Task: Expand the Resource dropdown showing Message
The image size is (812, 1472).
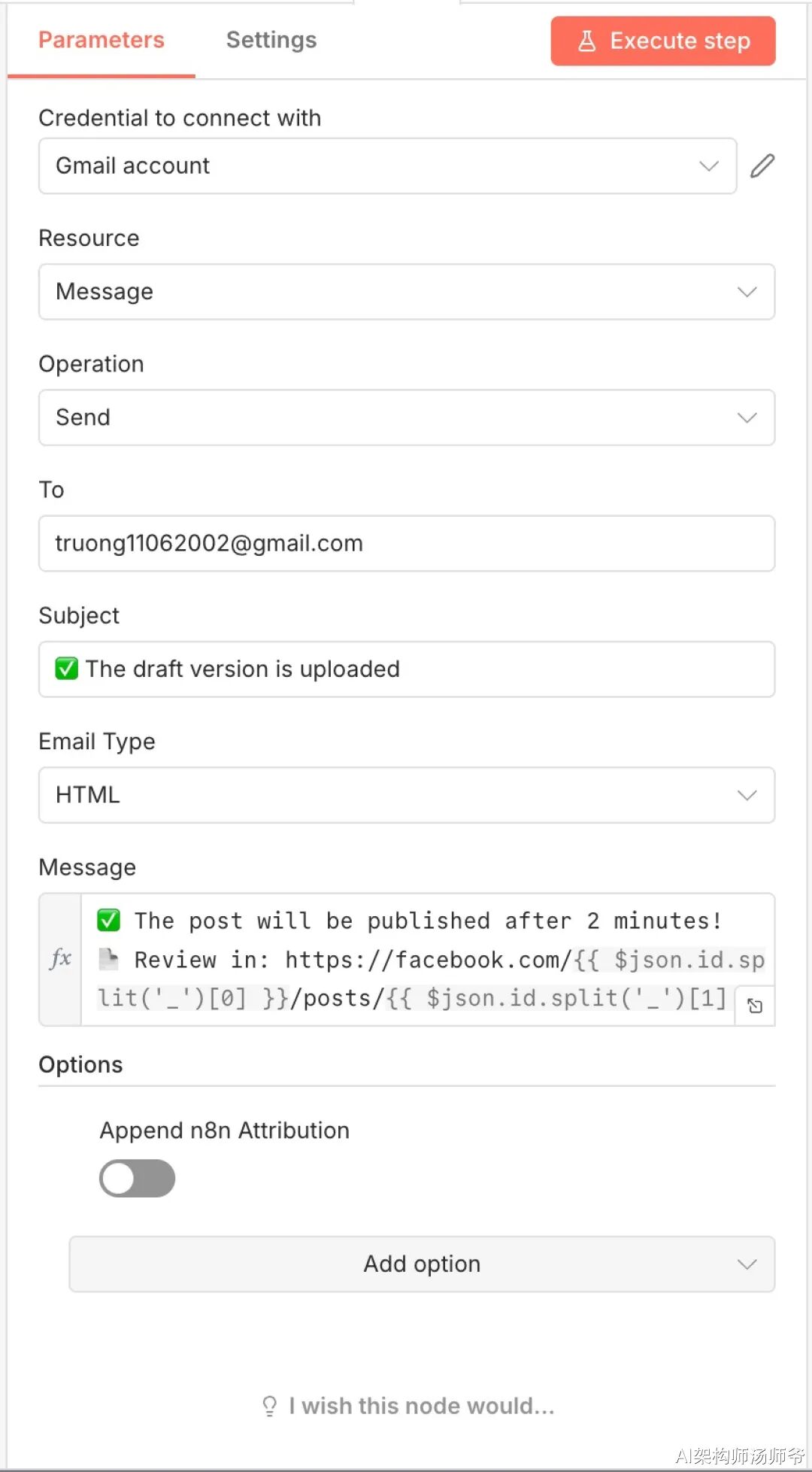Action: [406, 292]
